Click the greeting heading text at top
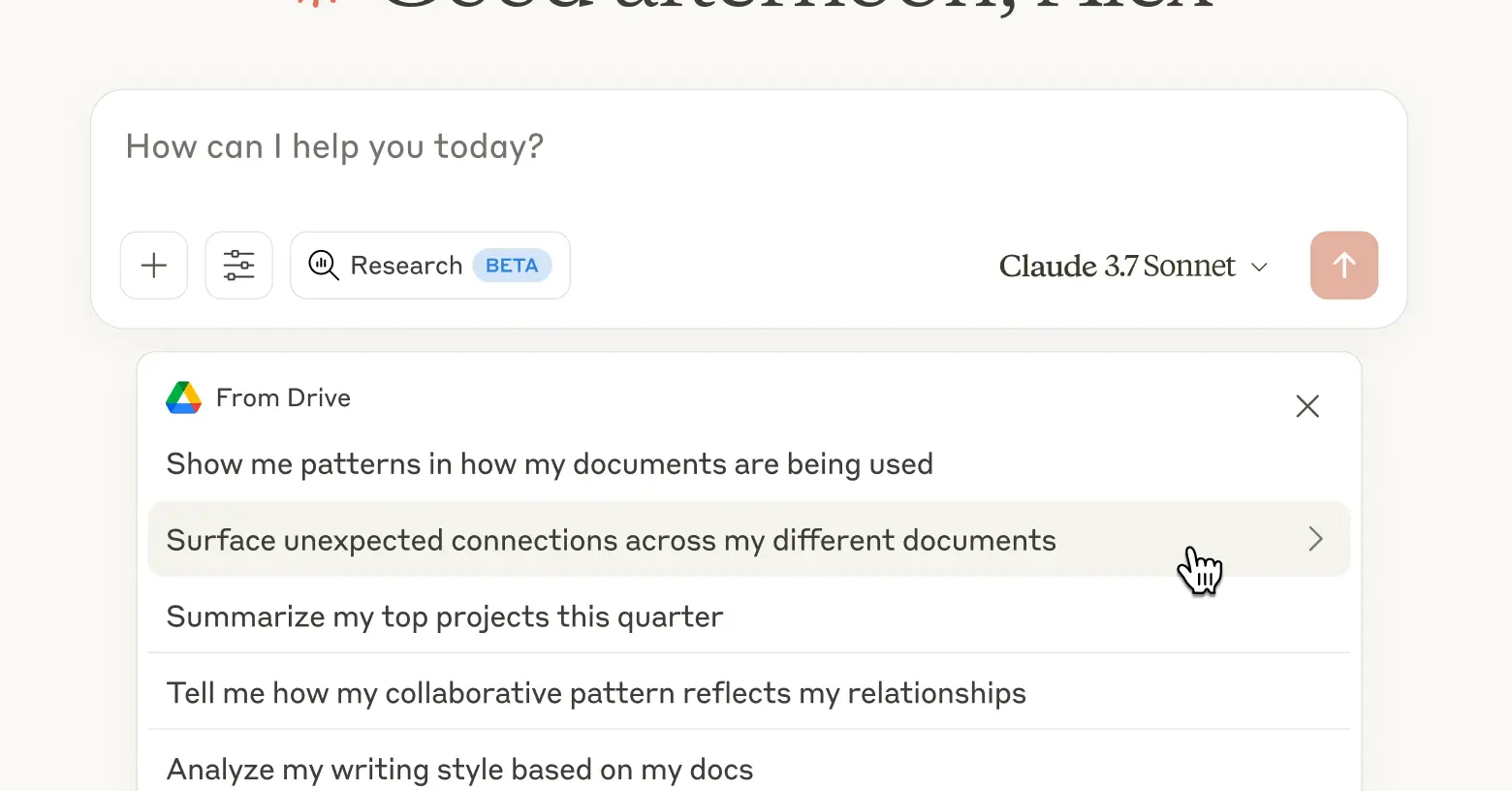 point(795,5)
